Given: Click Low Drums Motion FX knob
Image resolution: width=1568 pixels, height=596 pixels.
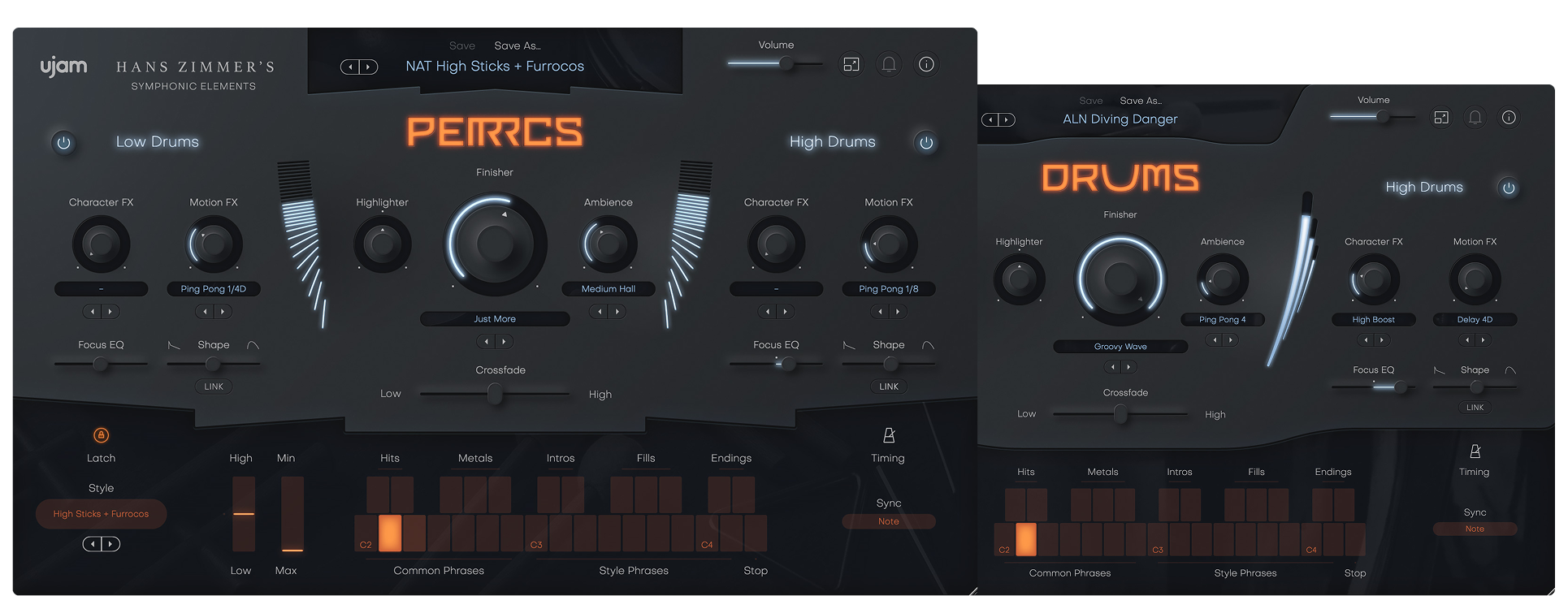Looking at the screenshot, I should [x=214, y=244].
